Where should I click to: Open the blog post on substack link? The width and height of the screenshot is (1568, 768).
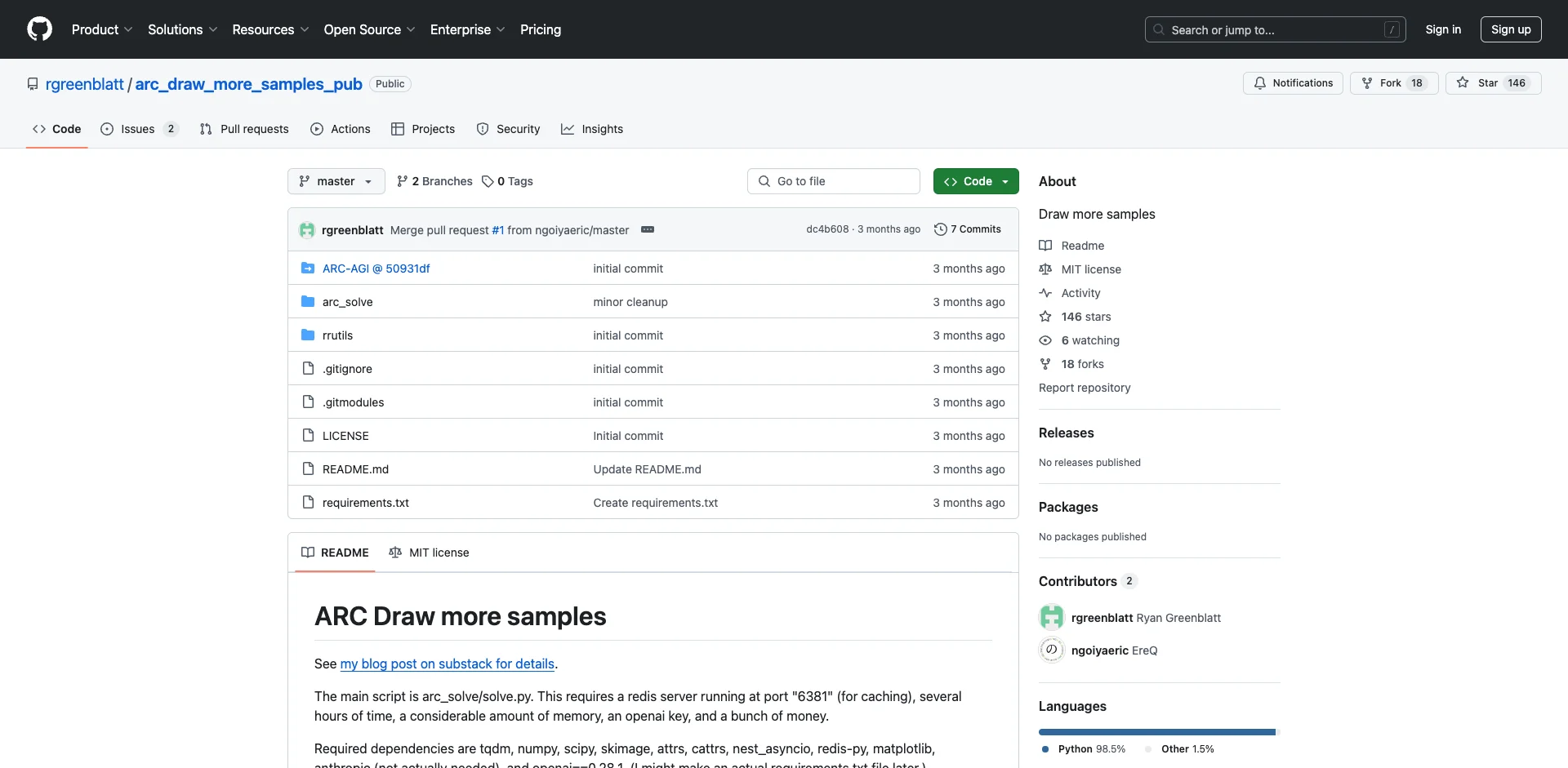point(448,664)
